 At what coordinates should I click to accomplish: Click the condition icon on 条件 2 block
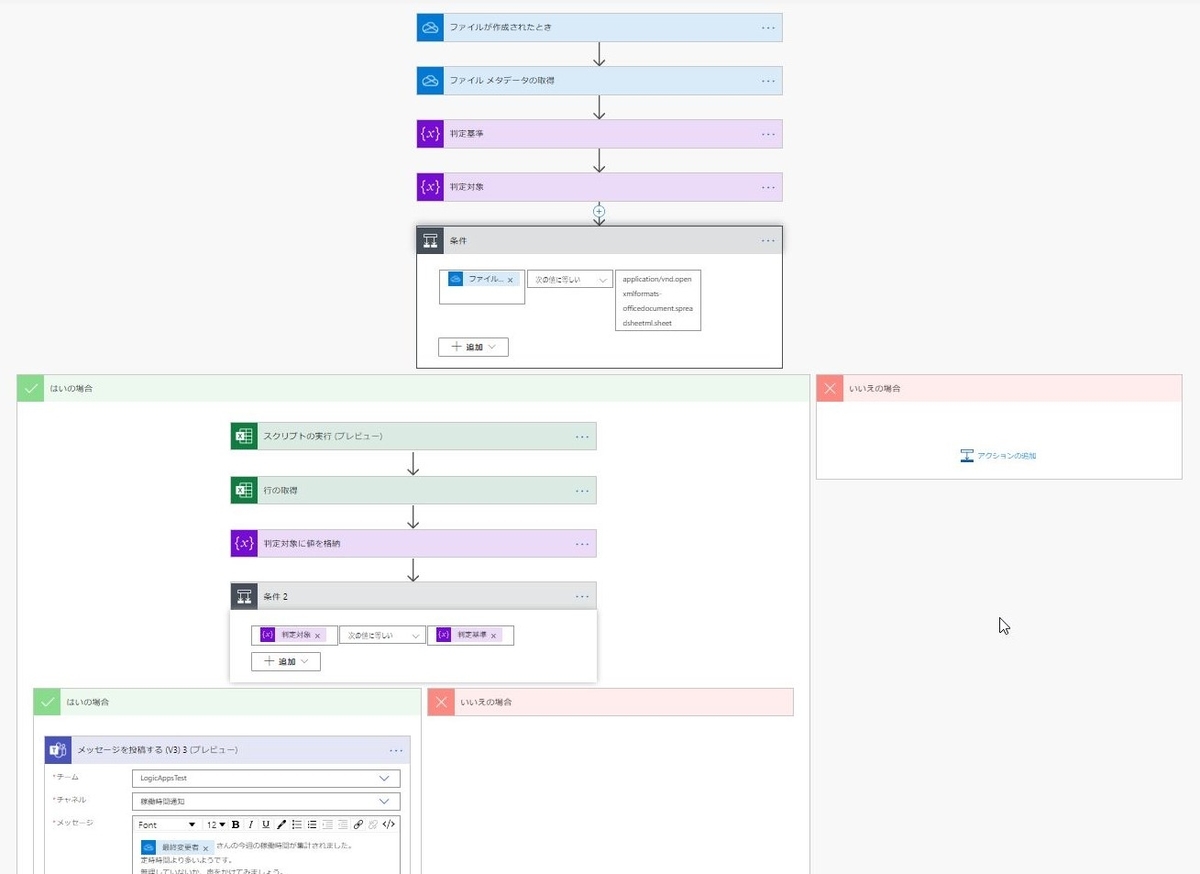pos(244,596)
